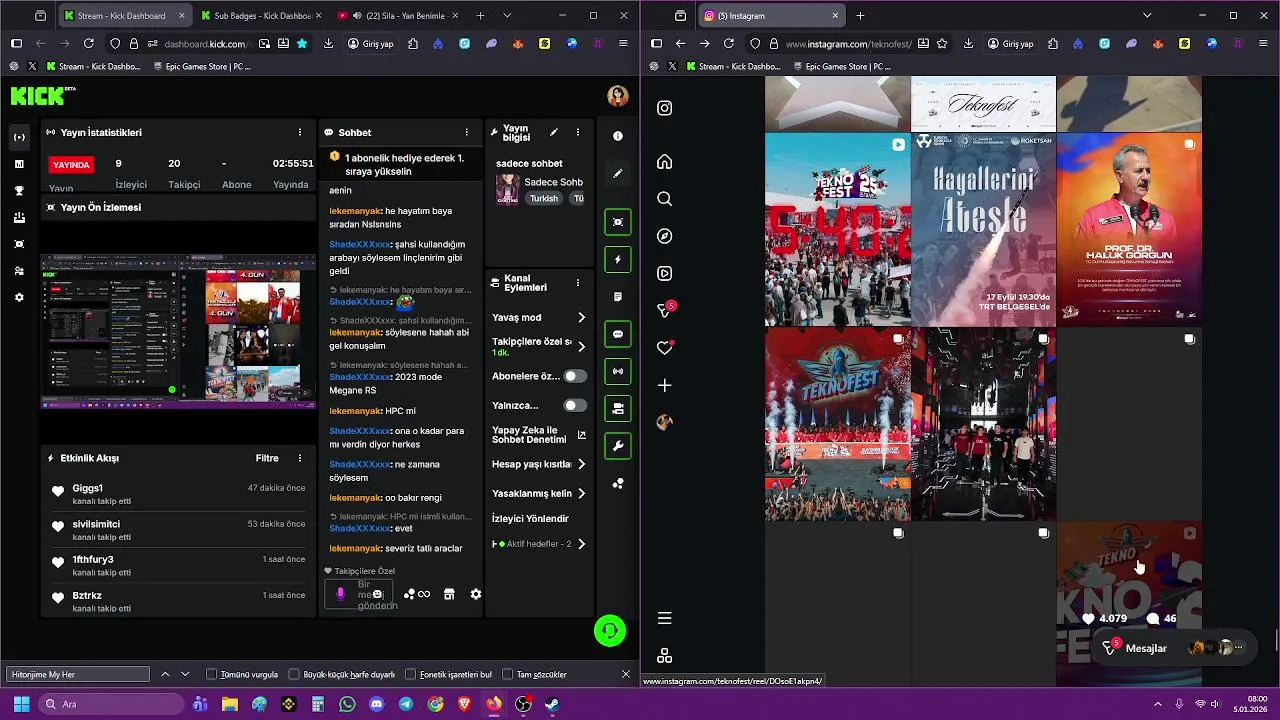This screenshot has height=720, width=1280.
Task: Click Instagram Create plus icon
Action: pos(664,385)
